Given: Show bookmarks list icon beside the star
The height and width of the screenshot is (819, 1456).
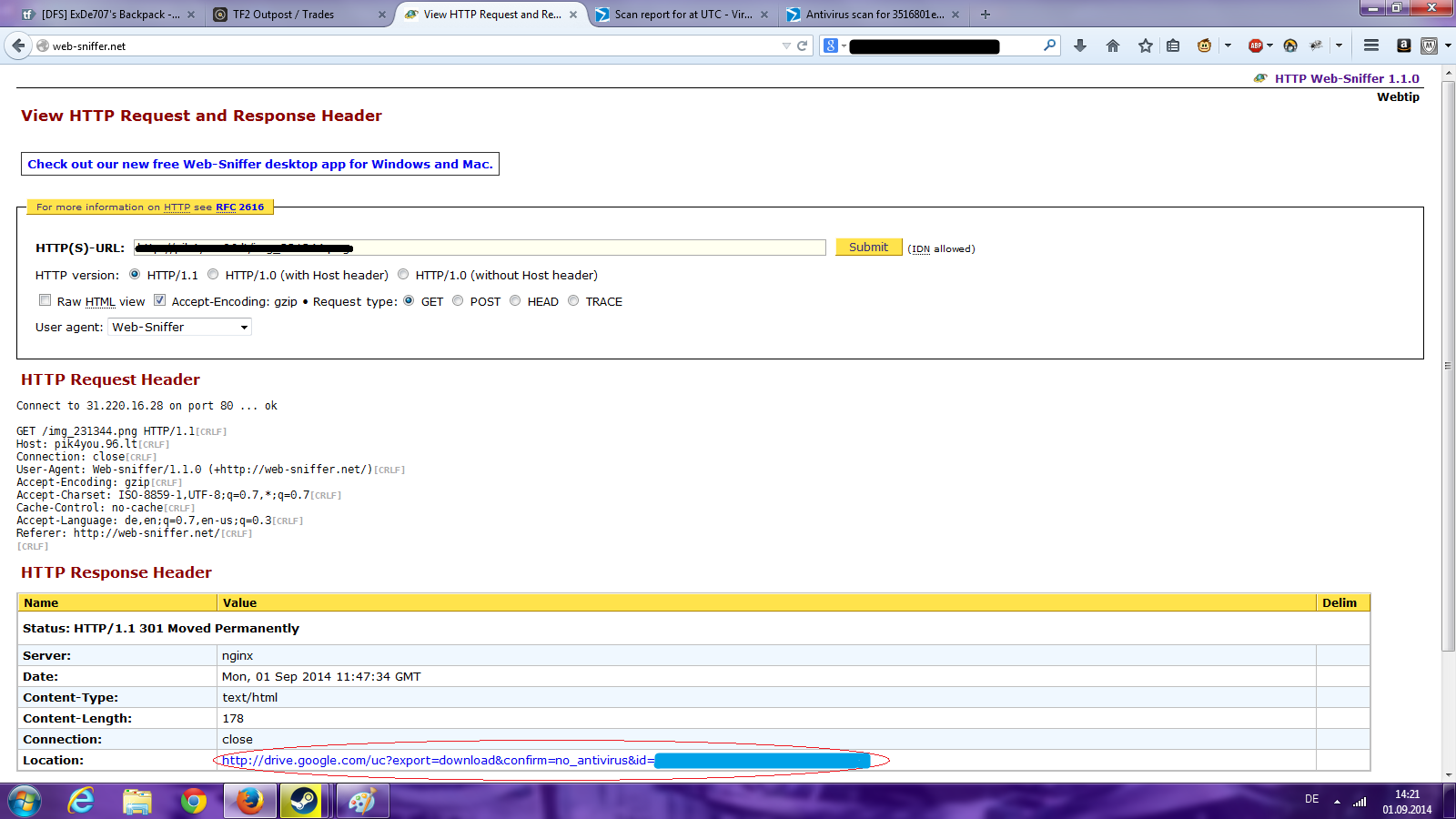Looking at the screenshot, I should tap(1173, 45).
